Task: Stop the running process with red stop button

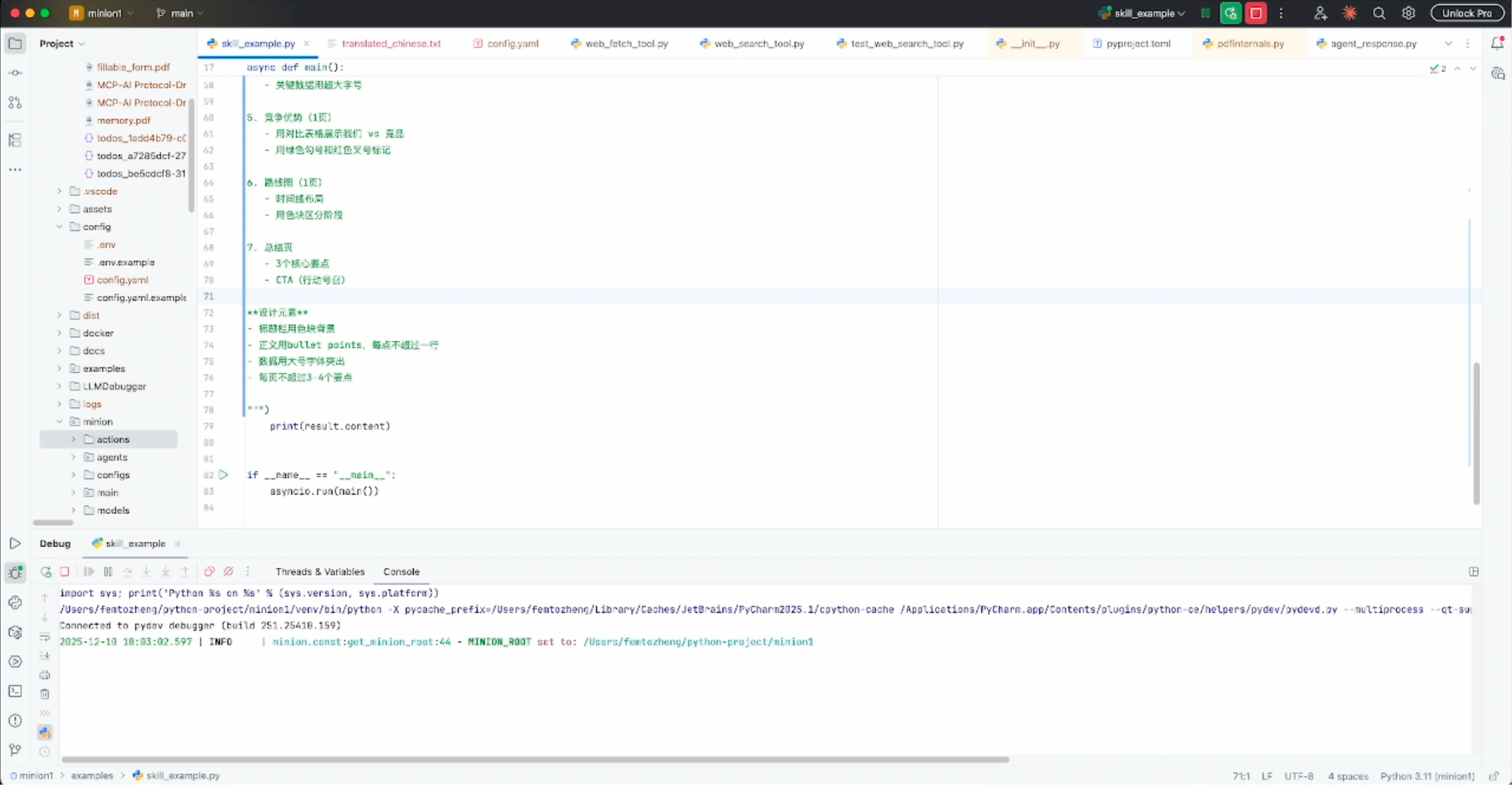Action: coord(1256,13)
